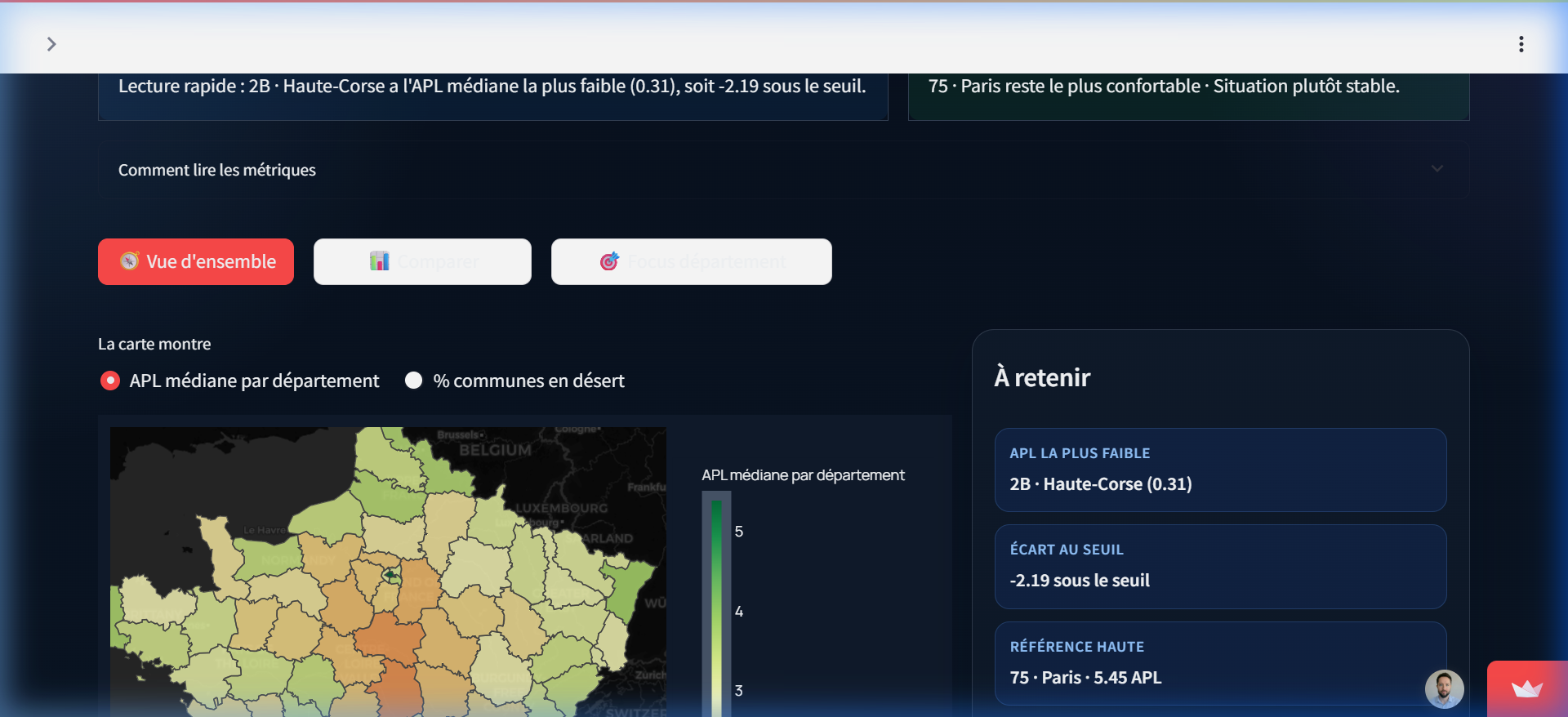Click the La carte montre label
The height and width of the screenshot is (717, 1568).
click(154, 344)
